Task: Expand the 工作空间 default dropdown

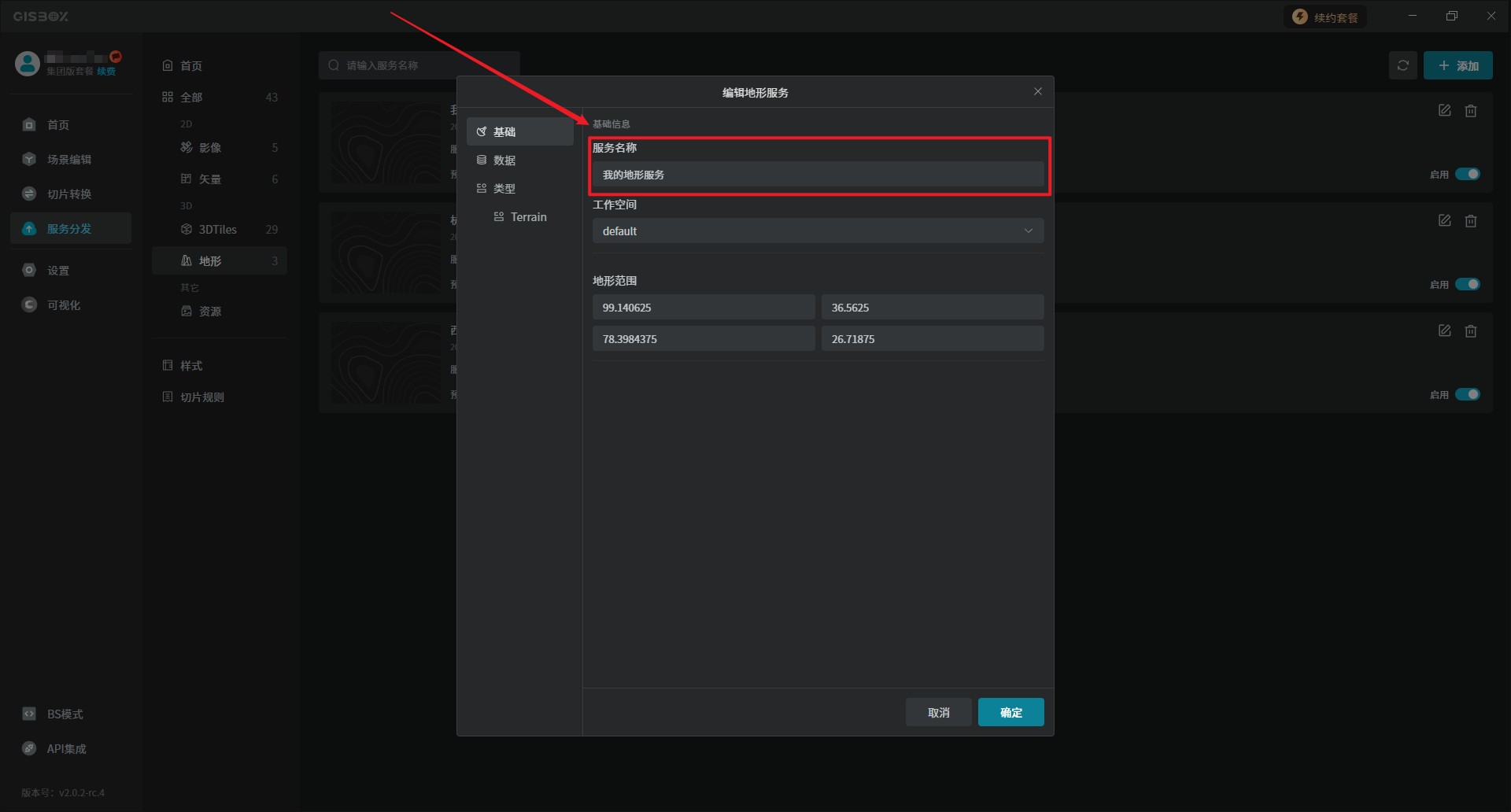Action: pyautogui.click(x=817, y=231)
